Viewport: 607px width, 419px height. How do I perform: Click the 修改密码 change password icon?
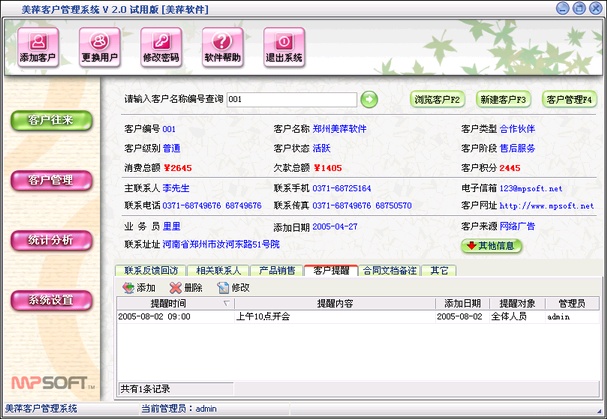161,46
